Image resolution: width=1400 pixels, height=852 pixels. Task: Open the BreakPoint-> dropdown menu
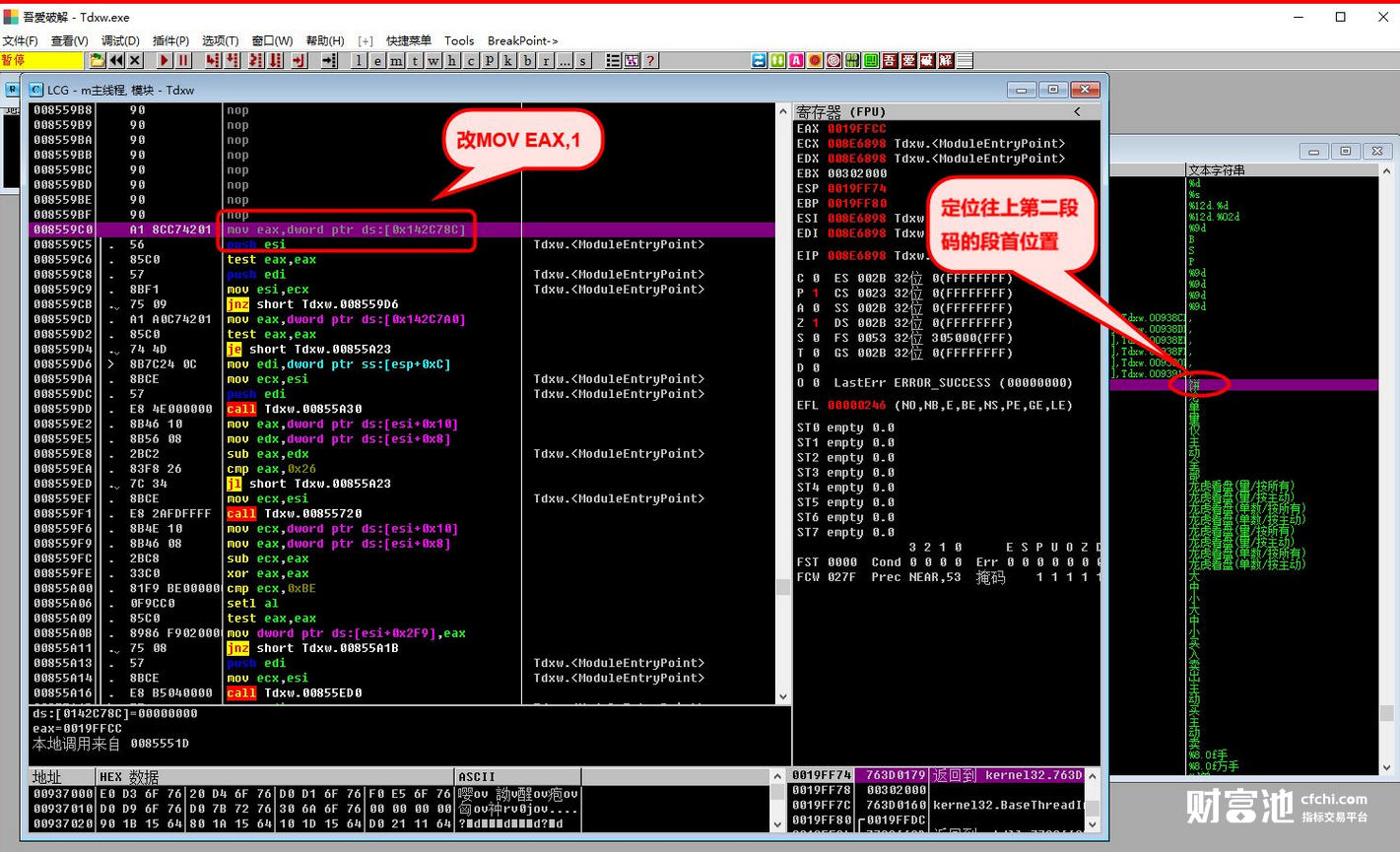pyautogui.click(x=522, y=40)
